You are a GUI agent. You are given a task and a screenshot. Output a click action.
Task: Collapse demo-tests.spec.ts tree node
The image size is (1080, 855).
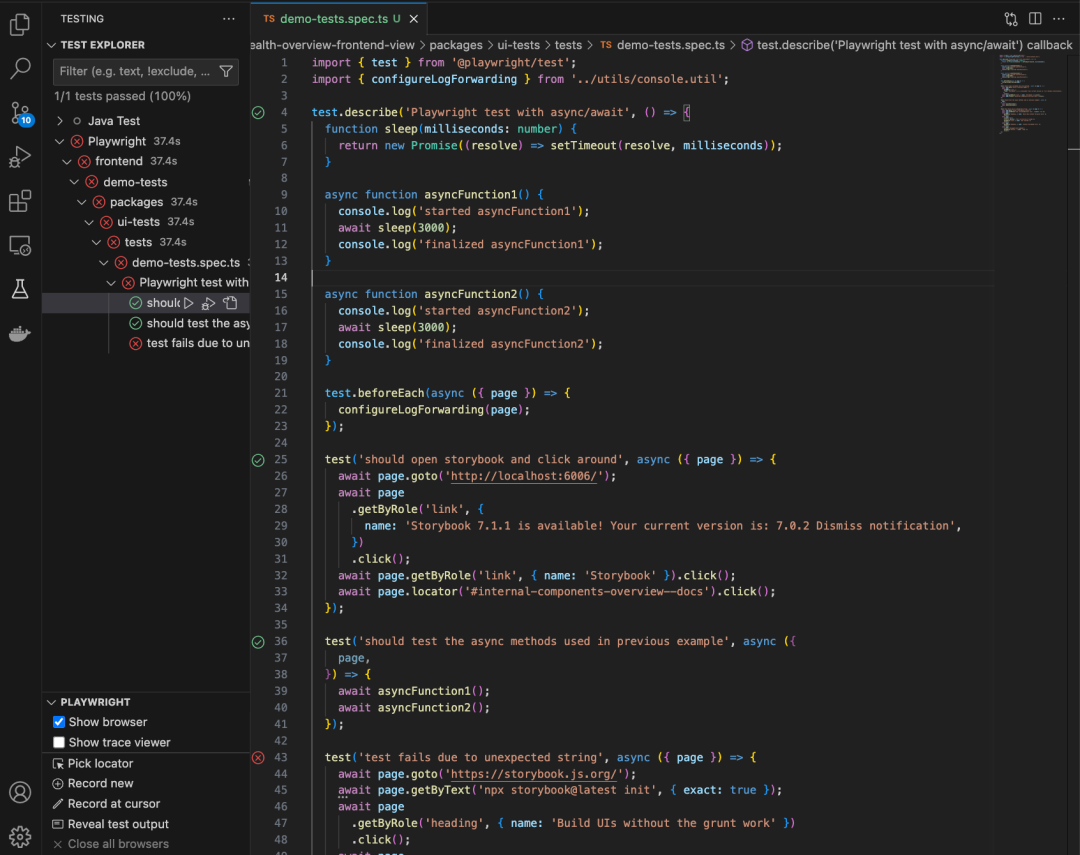tap(103, 262)
